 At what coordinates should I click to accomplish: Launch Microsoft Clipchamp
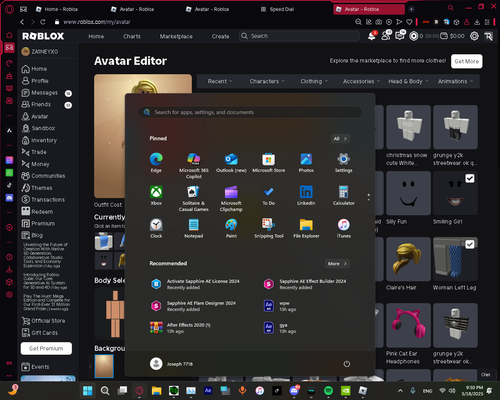[x=231, y=199]
